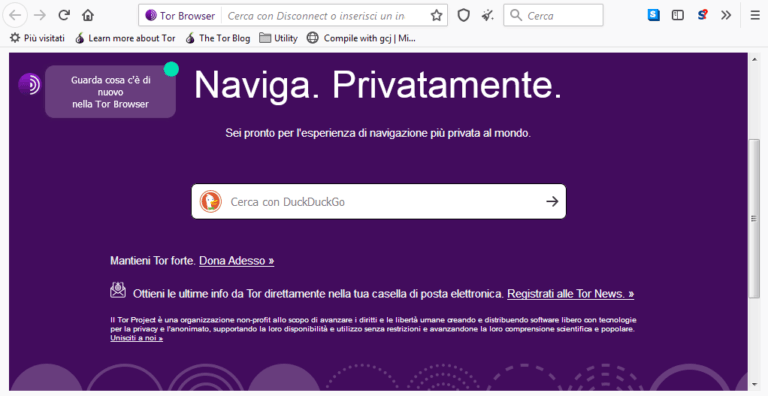Click the magnifier in toolbar search box
The height and width of the screenshot is (396, 768).
(x=516, y=16)
